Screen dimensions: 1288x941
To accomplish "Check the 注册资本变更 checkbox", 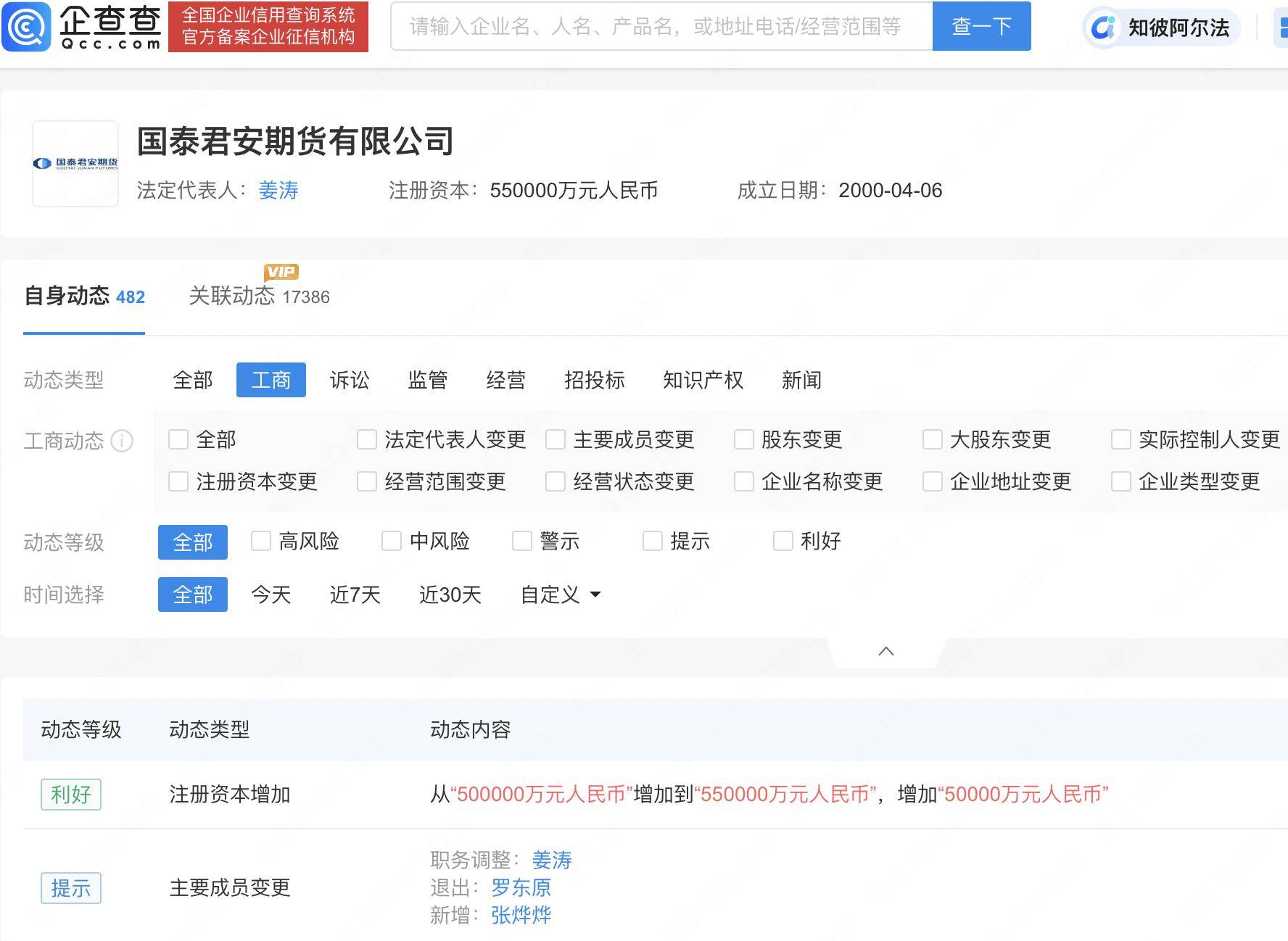I will pos(178,481).
